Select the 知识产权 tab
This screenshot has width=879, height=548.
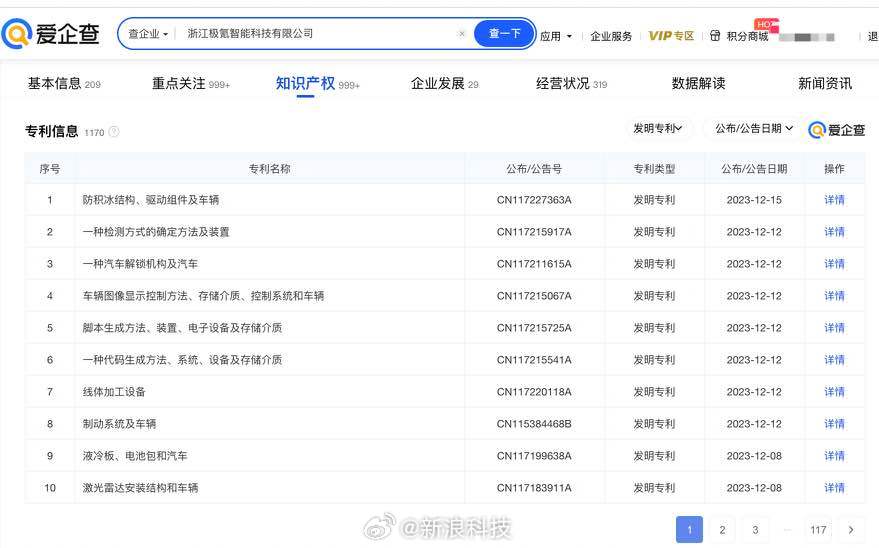(317, 83)
